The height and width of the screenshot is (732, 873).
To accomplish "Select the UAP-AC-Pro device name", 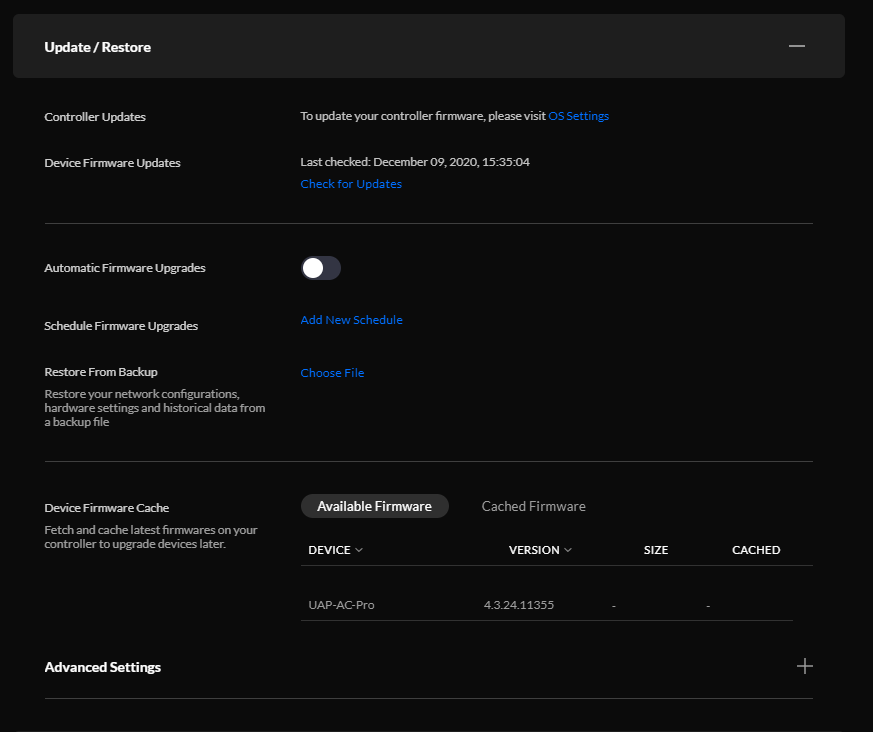I will pos(341,605).
